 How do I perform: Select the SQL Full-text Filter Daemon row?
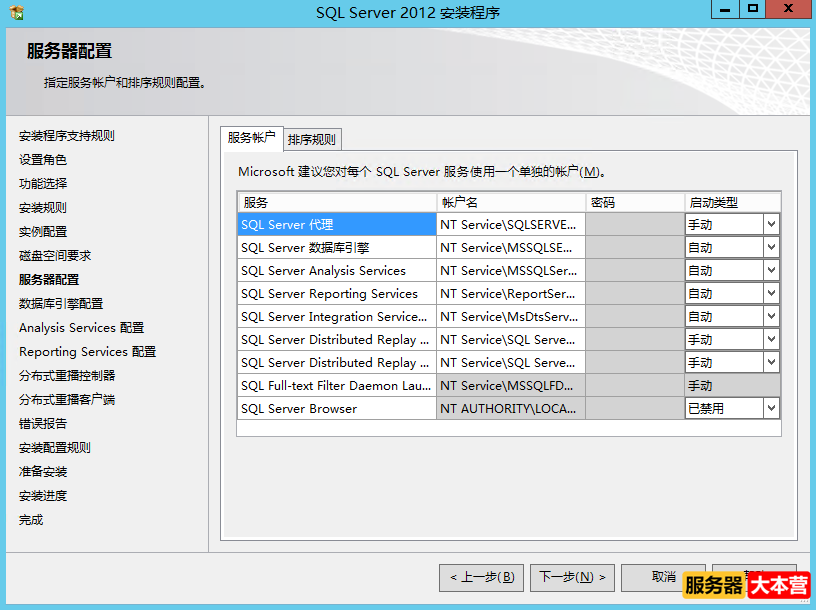[x=337, y=385]
